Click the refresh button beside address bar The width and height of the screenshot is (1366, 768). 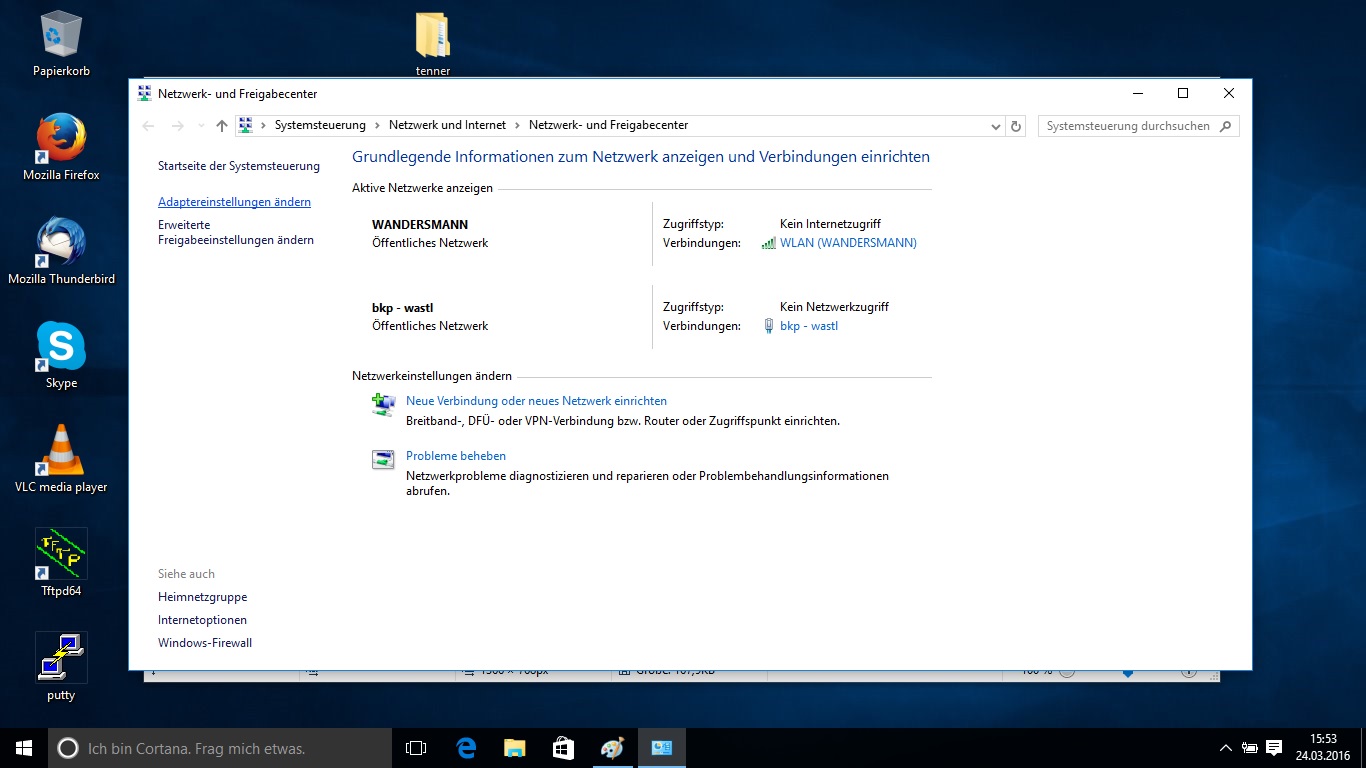click(x=1016, y=126)
